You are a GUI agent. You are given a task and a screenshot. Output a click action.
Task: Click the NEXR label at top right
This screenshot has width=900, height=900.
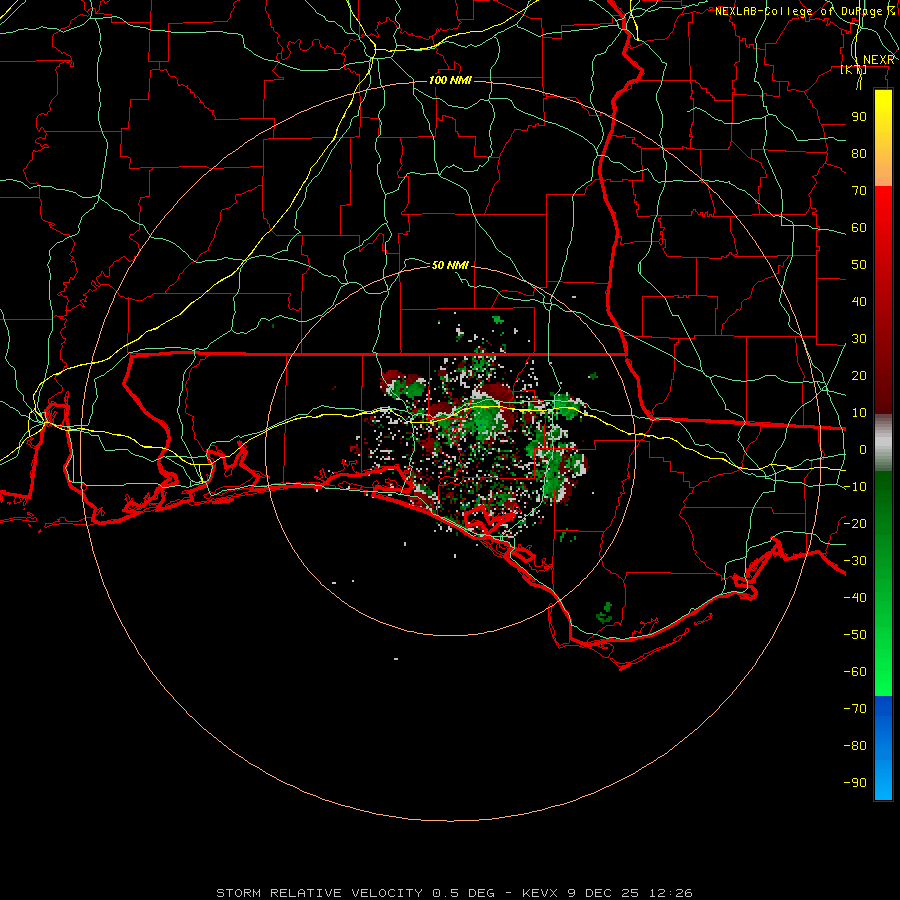point(879,60)
